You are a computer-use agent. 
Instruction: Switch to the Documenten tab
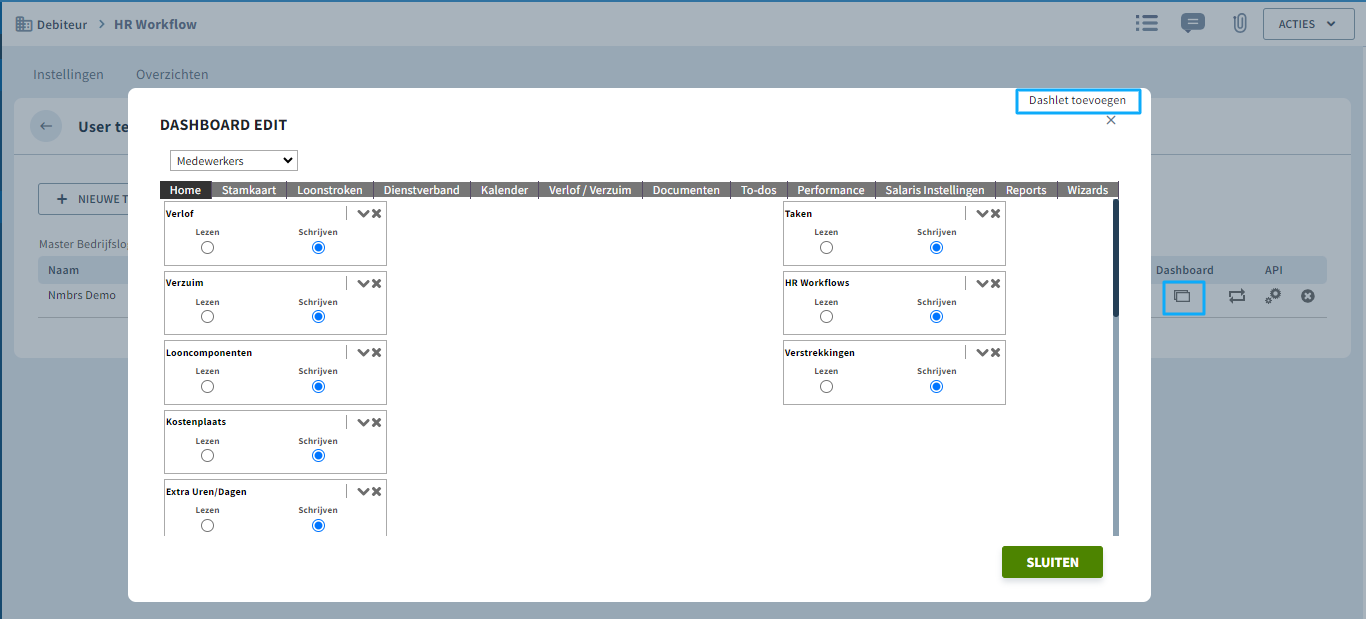pyautogui.click(x=686, y=190)
